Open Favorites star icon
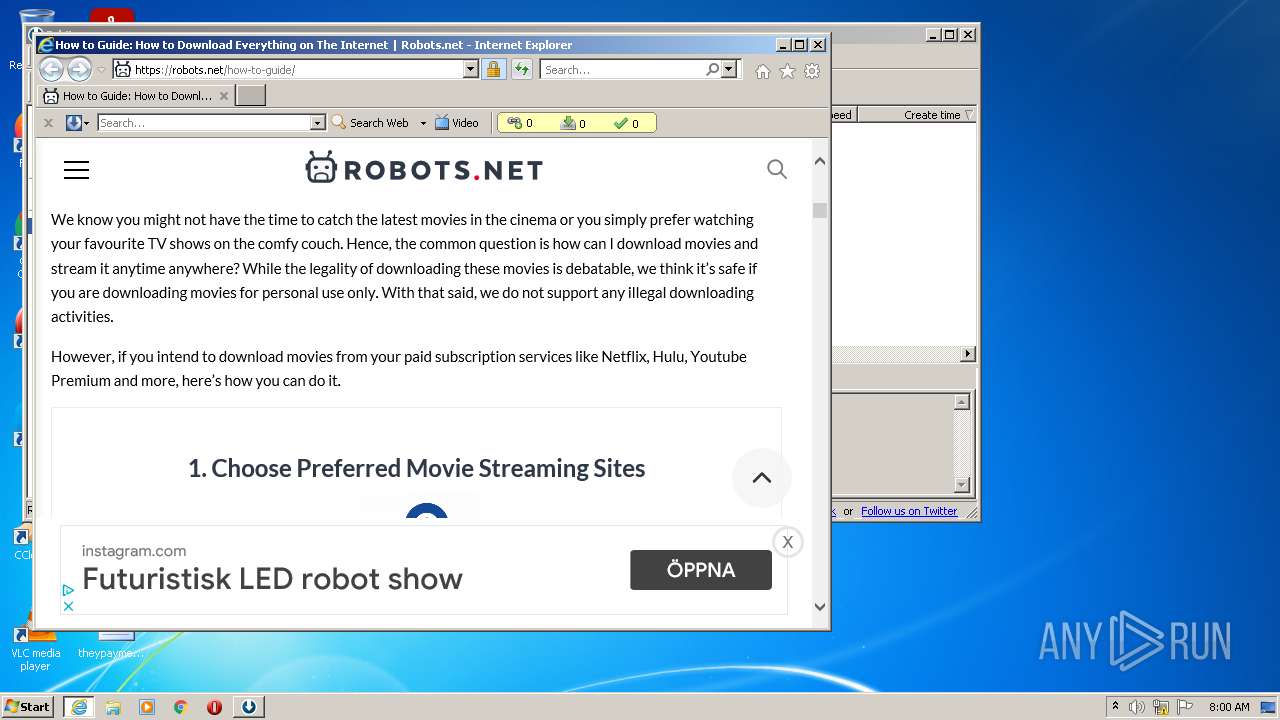1280x720 pixels. pyautogui.click(x=787, y=71)
